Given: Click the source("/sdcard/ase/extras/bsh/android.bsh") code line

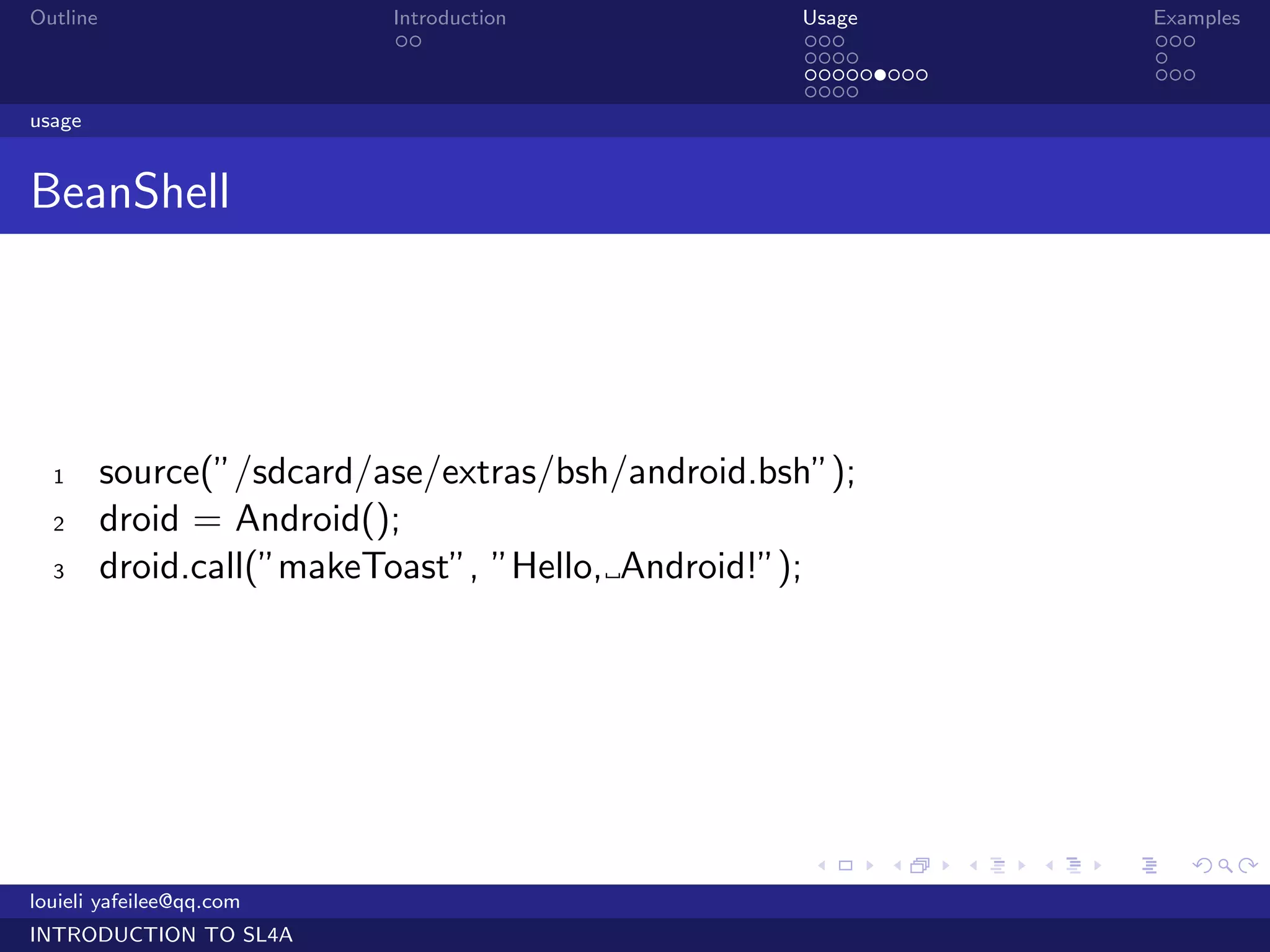Looking at the screenshot, I should coord(477,473).
